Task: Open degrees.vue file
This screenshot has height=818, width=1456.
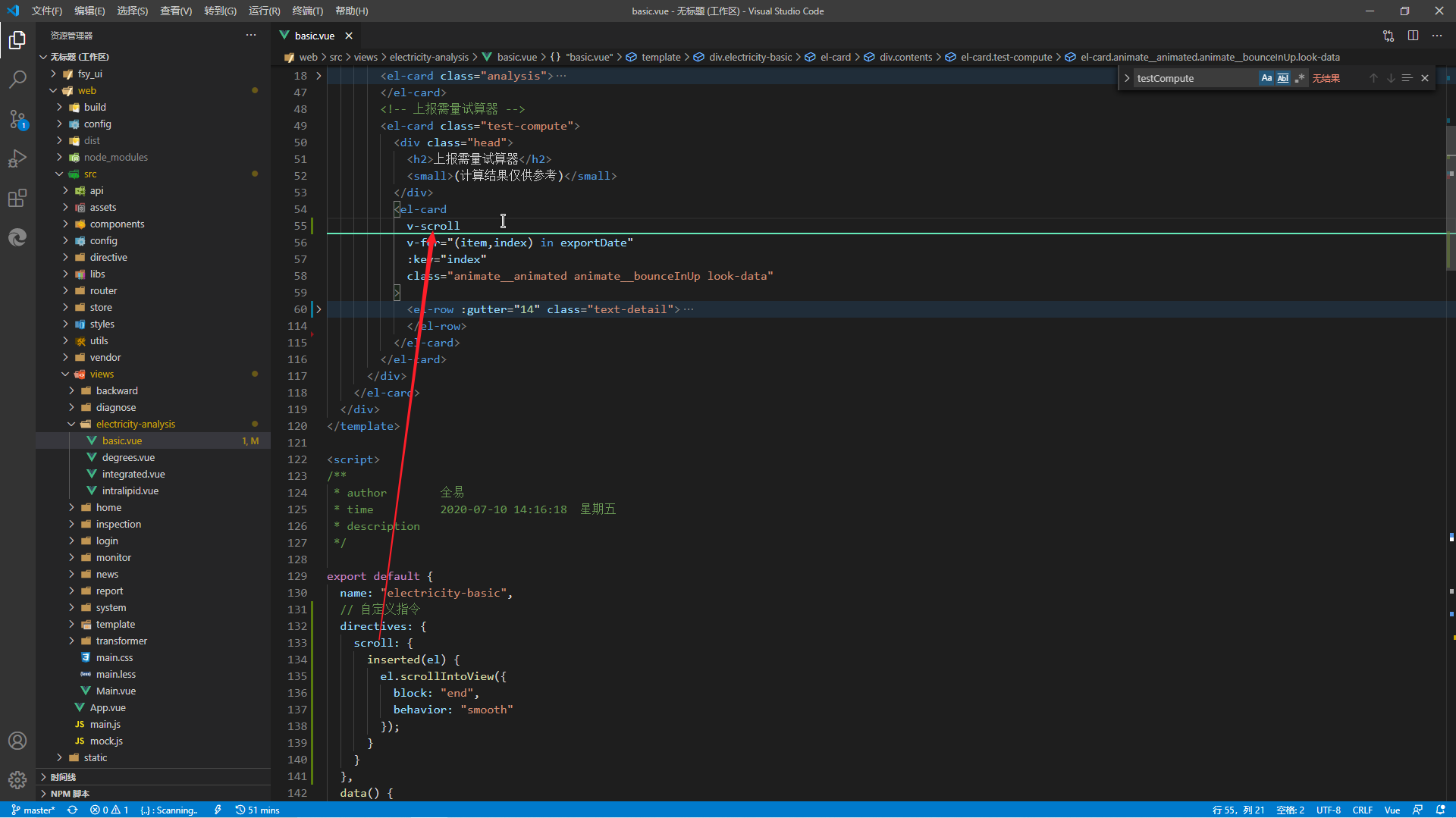Action: click(x=128, y=457)
